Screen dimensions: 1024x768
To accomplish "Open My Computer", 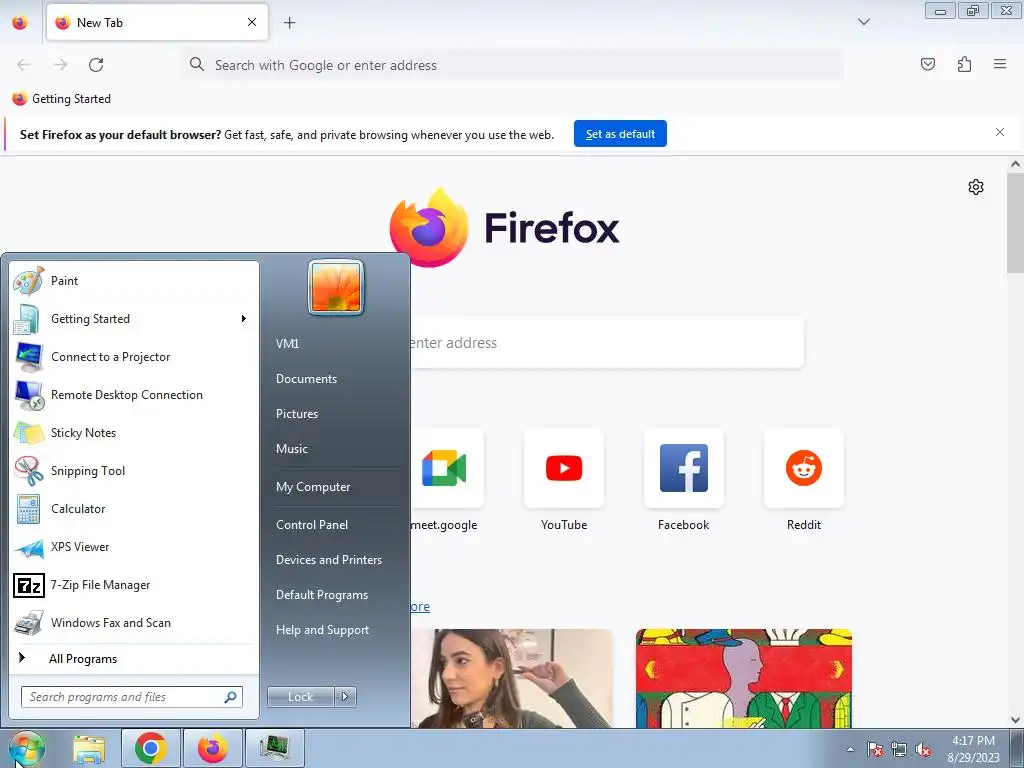I will pos(313,487).
